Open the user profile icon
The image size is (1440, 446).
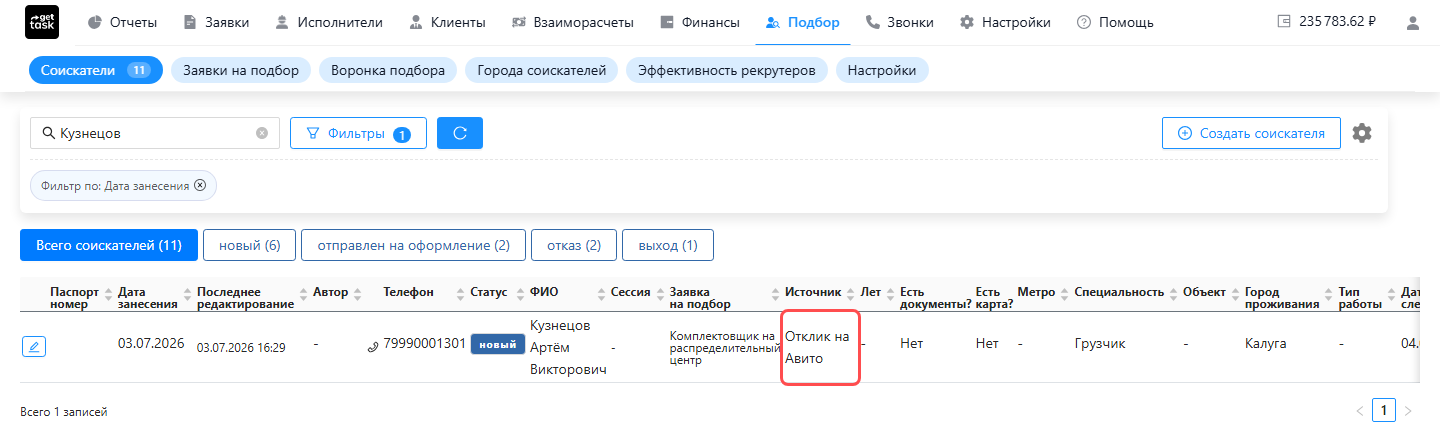[x=1412, y=22]
